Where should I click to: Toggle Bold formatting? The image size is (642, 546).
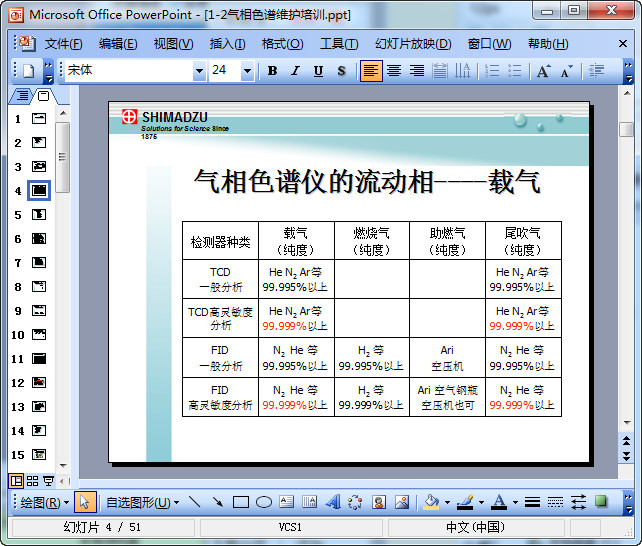tap(272, 71)
